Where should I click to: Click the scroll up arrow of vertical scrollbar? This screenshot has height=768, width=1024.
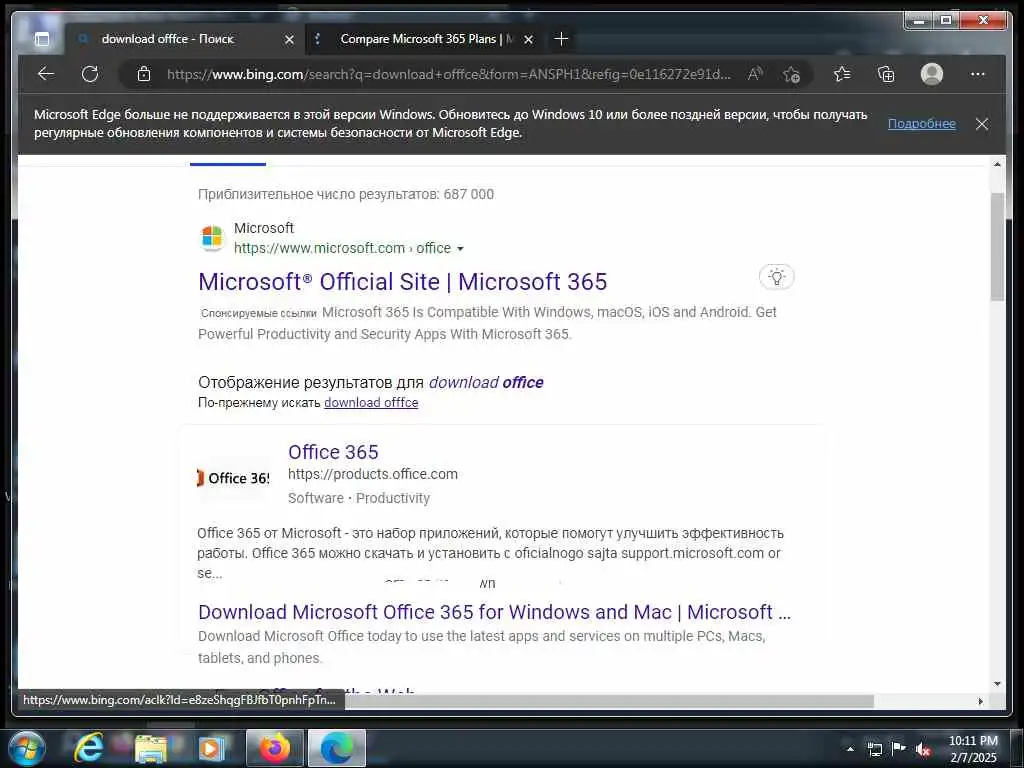click(997, 164)
